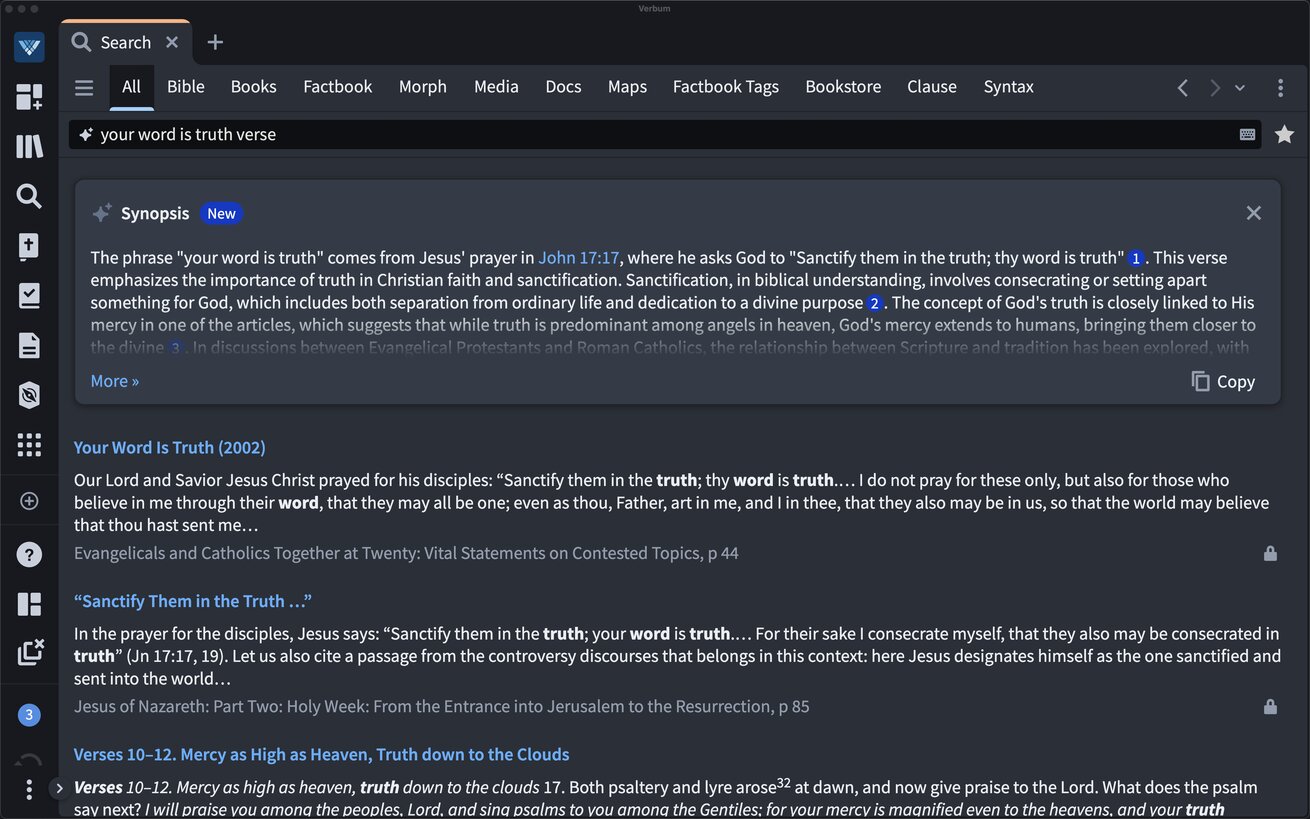
Task: Open the sidebar Search magnifier icon
Action: pos(29,196)
